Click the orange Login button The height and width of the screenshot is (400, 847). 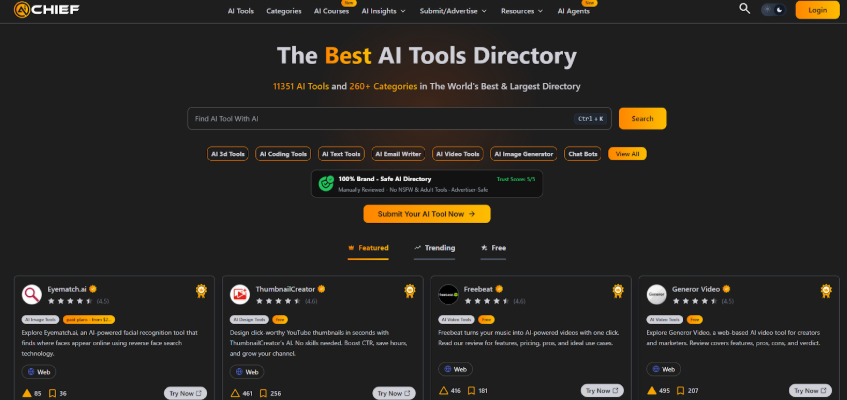pos(817,10)
